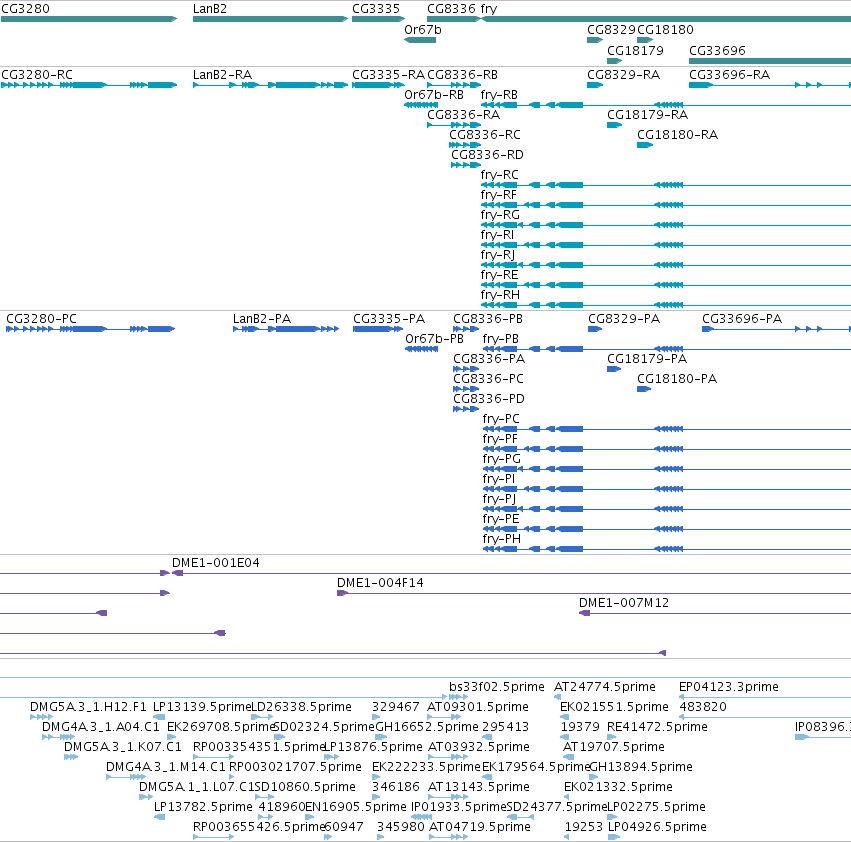Click the DME1-007M12 clone label
This screenshot has width=851, height=842.
click(x=624, y=603)
